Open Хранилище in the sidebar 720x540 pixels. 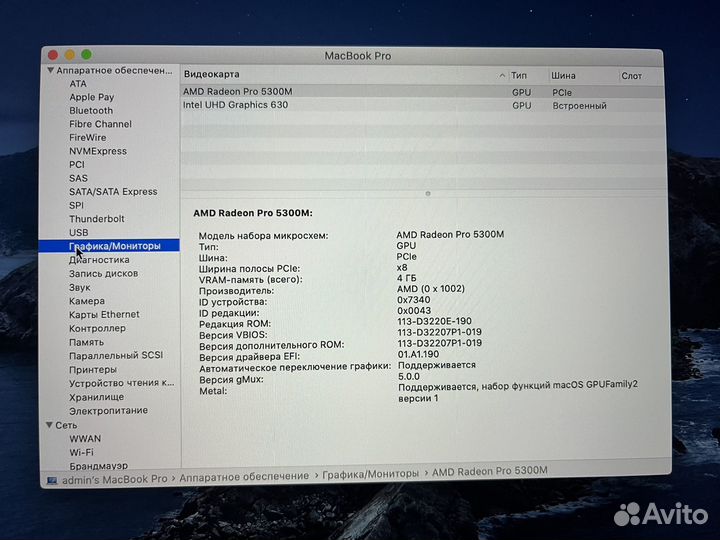[96, 397]
